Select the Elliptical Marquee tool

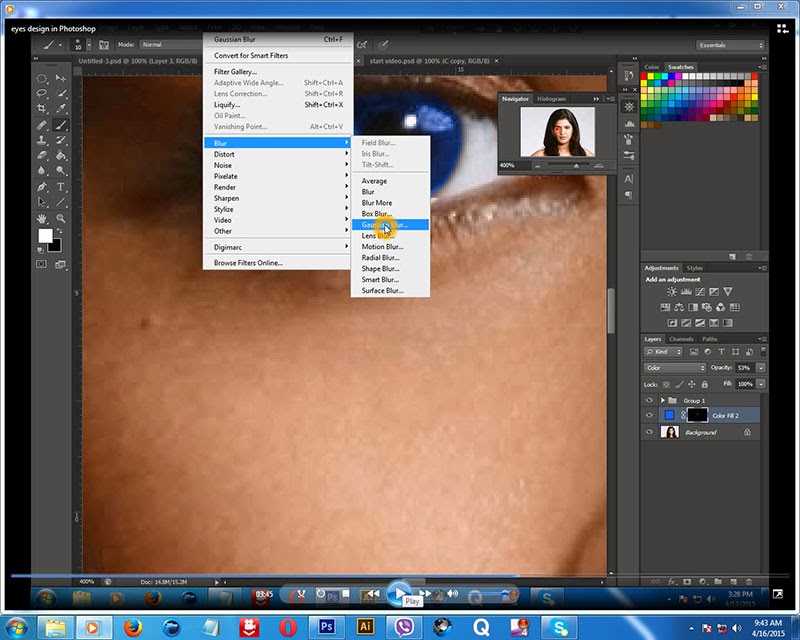[x=42, y=78]
